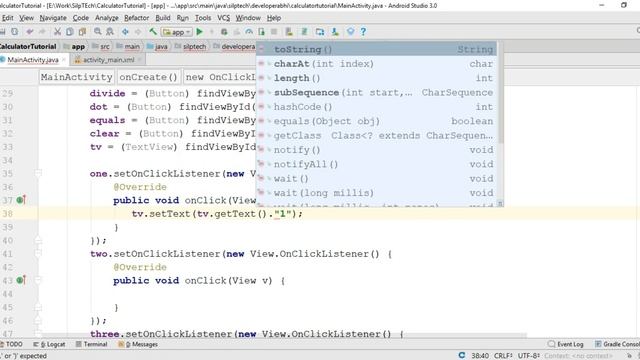Open the Navigate menu
The height and width of the screenshot is (360, 640).
(53, 18)
